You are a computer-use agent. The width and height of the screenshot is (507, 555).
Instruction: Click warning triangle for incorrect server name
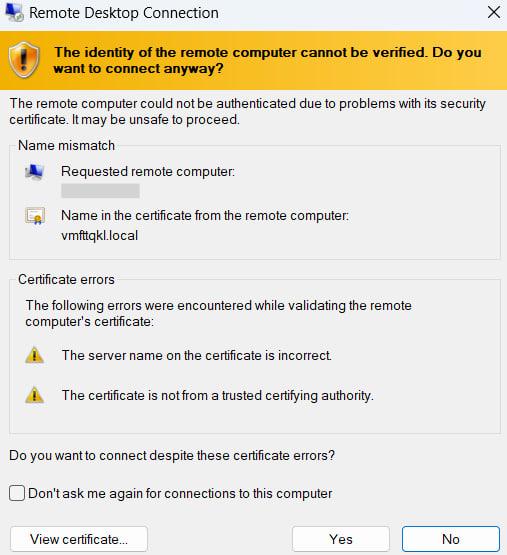tap(34, 355)
